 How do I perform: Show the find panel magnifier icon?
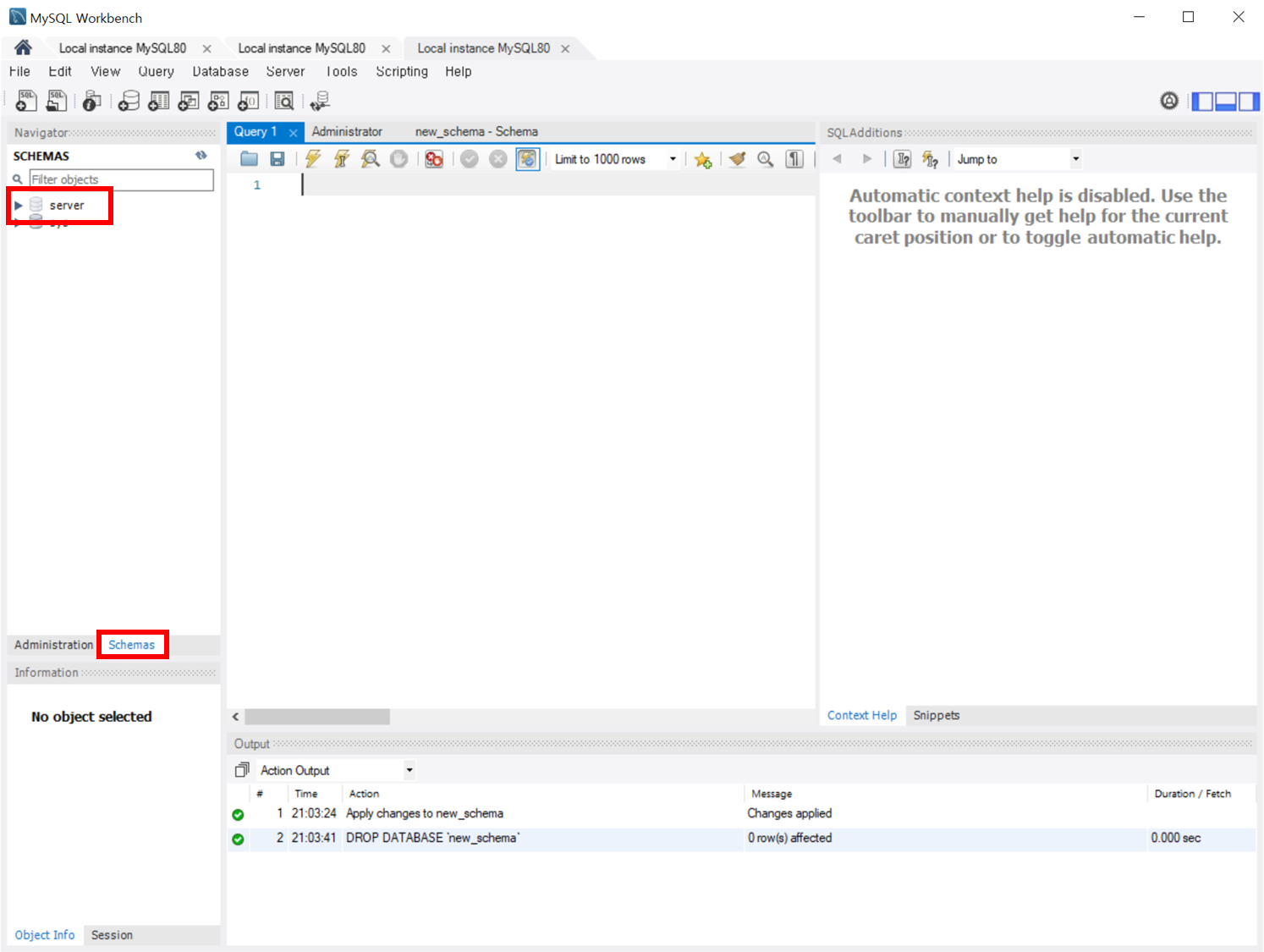tap(766, 159)
